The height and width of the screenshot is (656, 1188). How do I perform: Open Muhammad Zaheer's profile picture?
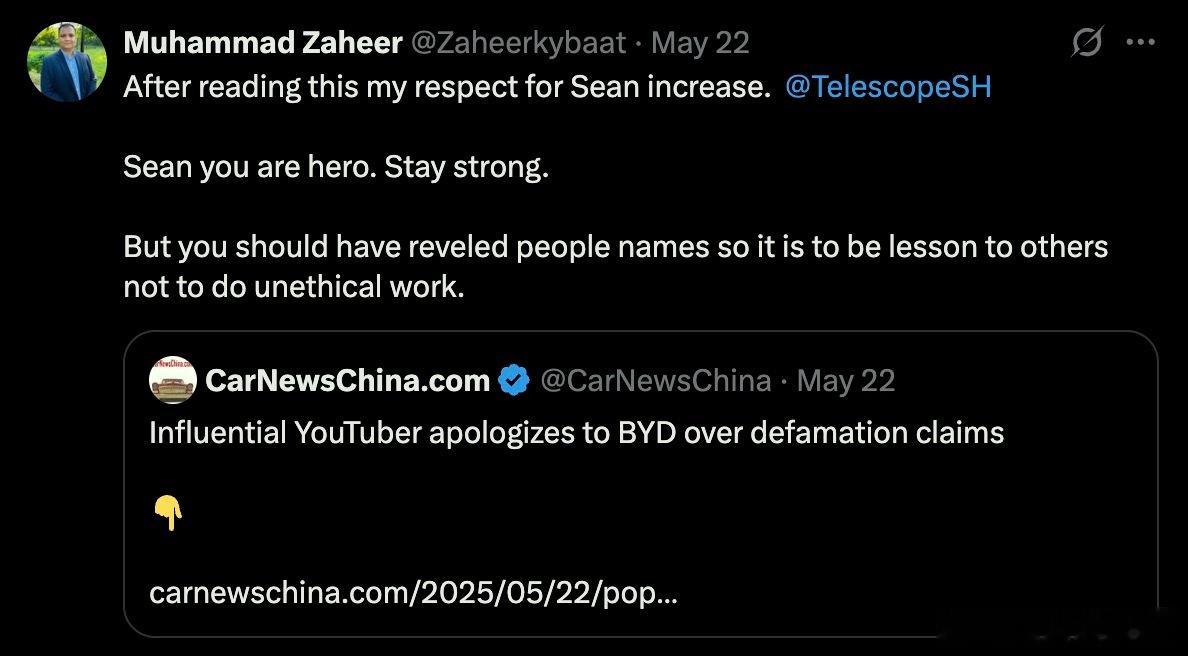coord(67,62)
